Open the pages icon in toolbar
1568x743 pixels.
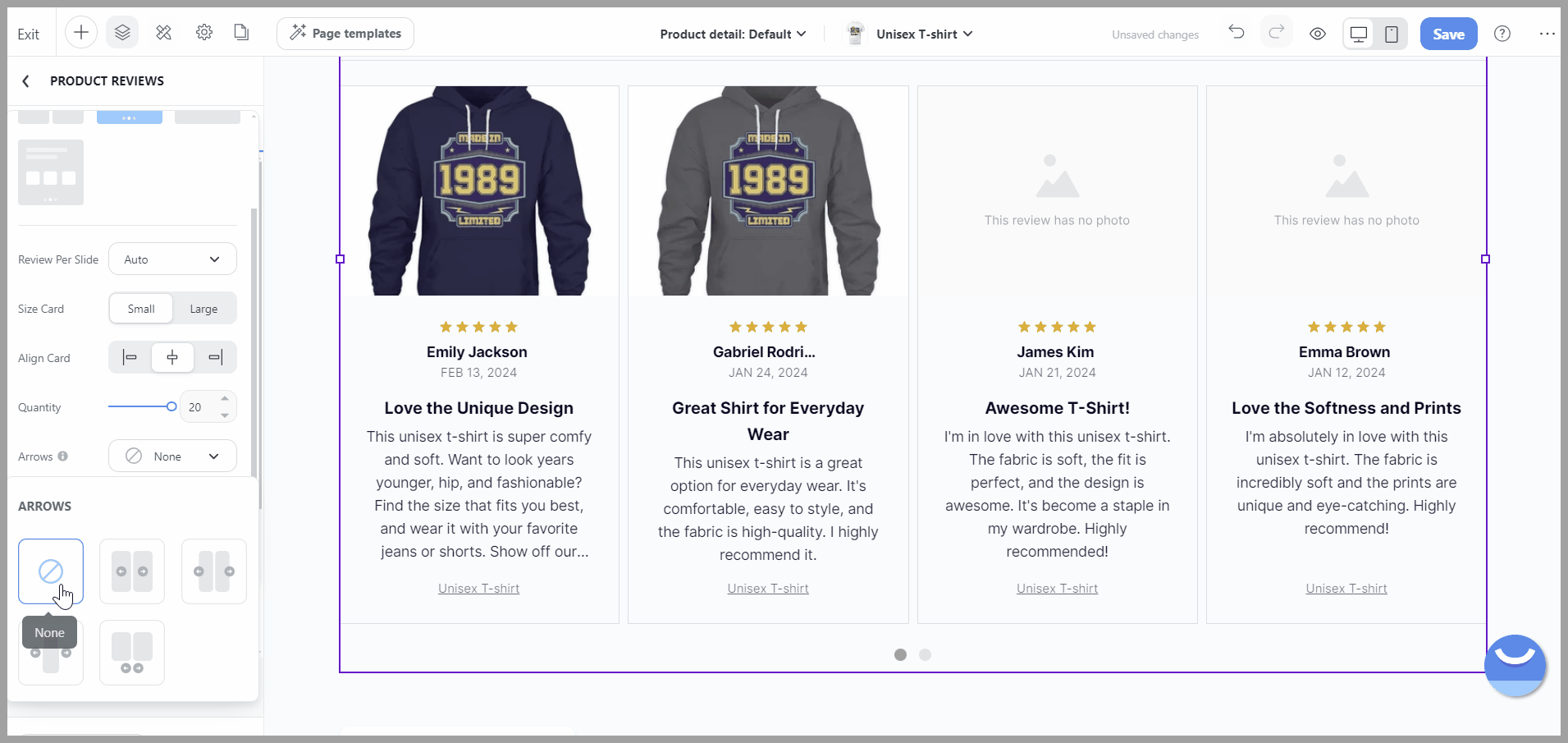click(241, 33)
